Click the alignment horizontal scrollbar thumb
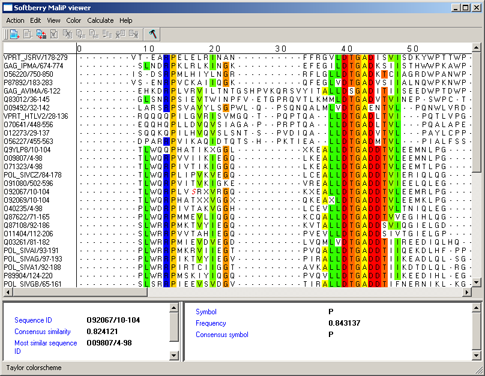Screen dimensions: 485x376 [x=80, y=292]
